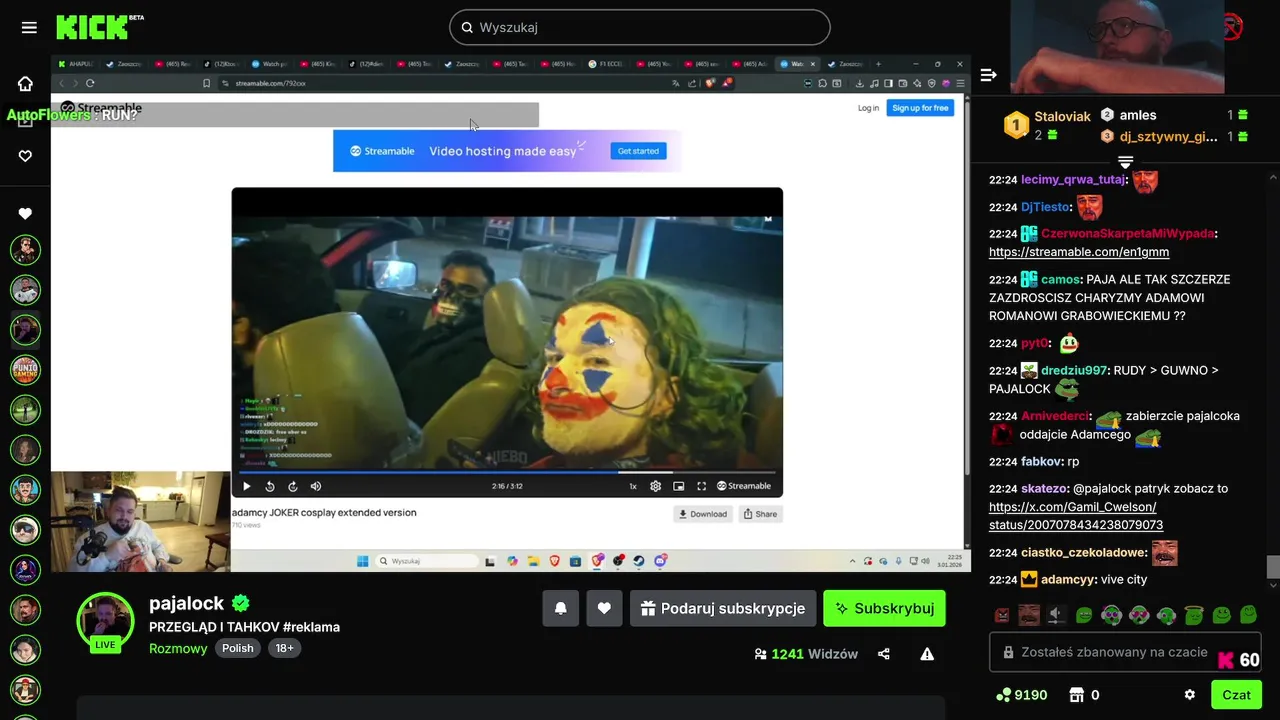Insert the halo angel green emote
This screenshot has height=720, width=1280.
click(x=1193, y=615)
